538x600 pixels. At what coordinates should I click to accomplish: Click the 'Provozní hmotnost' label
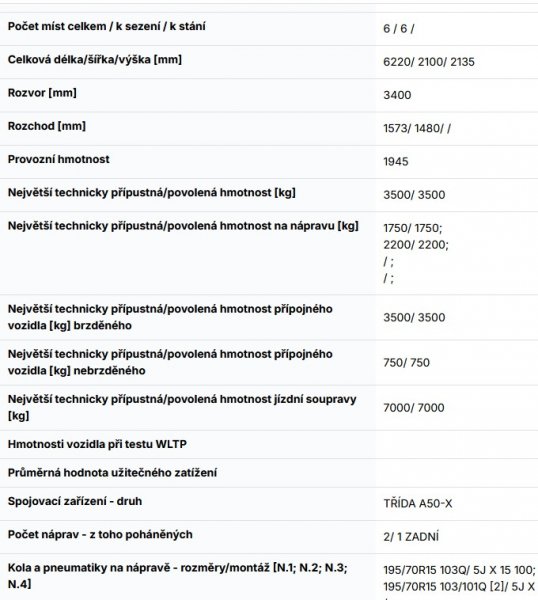point(59,159)
